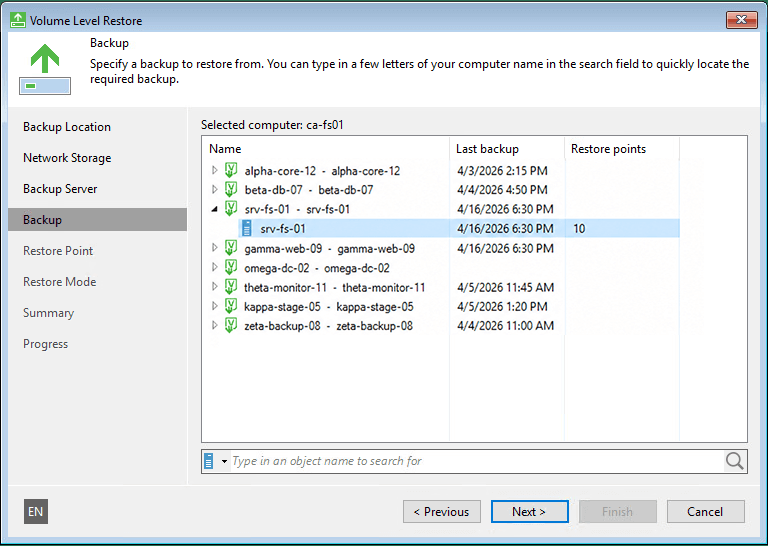Select the child srv-fs-01 computer row

pyautogui.click(x=459, y=228)
